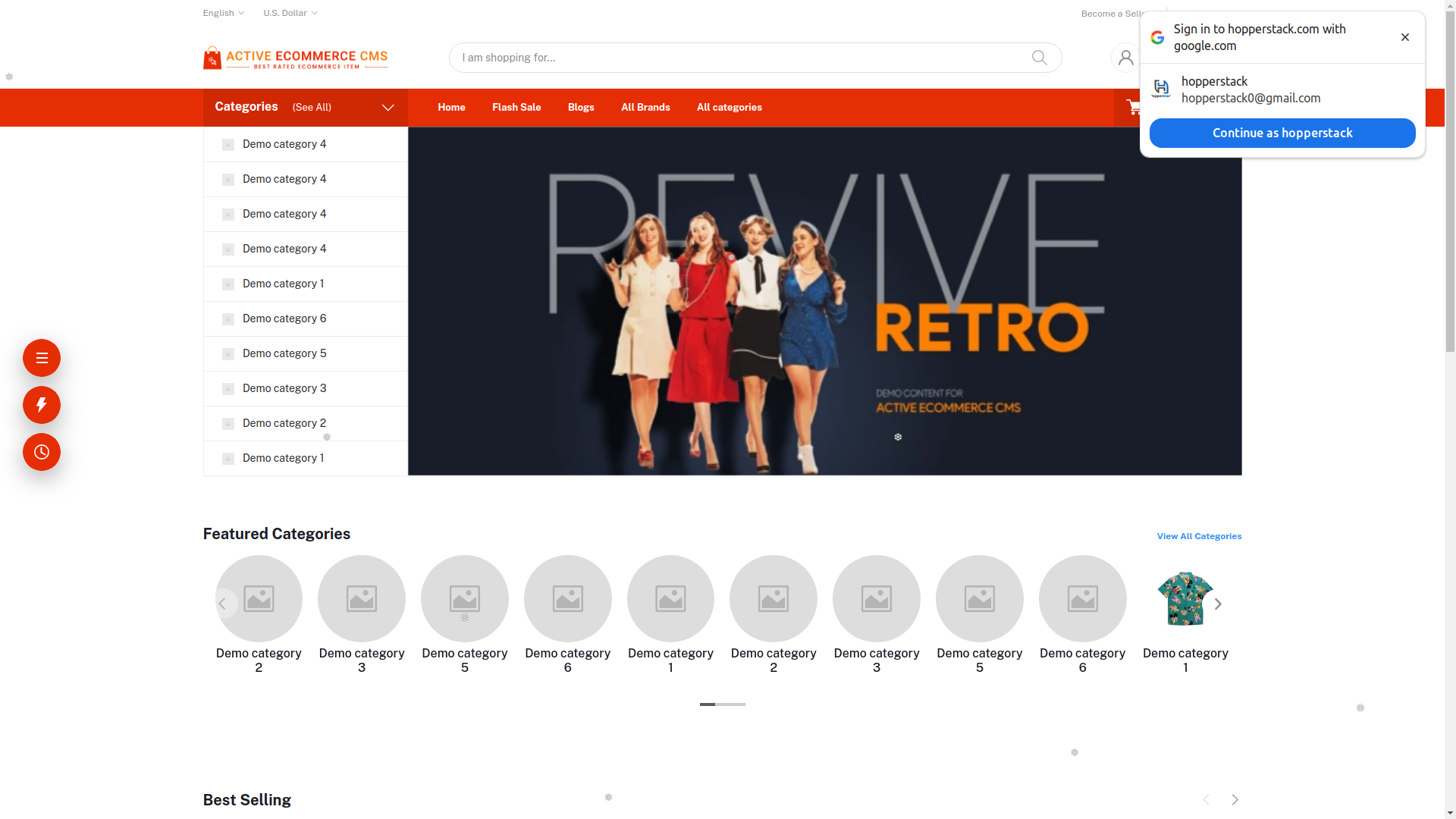Viewport: 1456px width, 819px height.
Task: Click the red hamburger menu floating button
Action: 42,358
